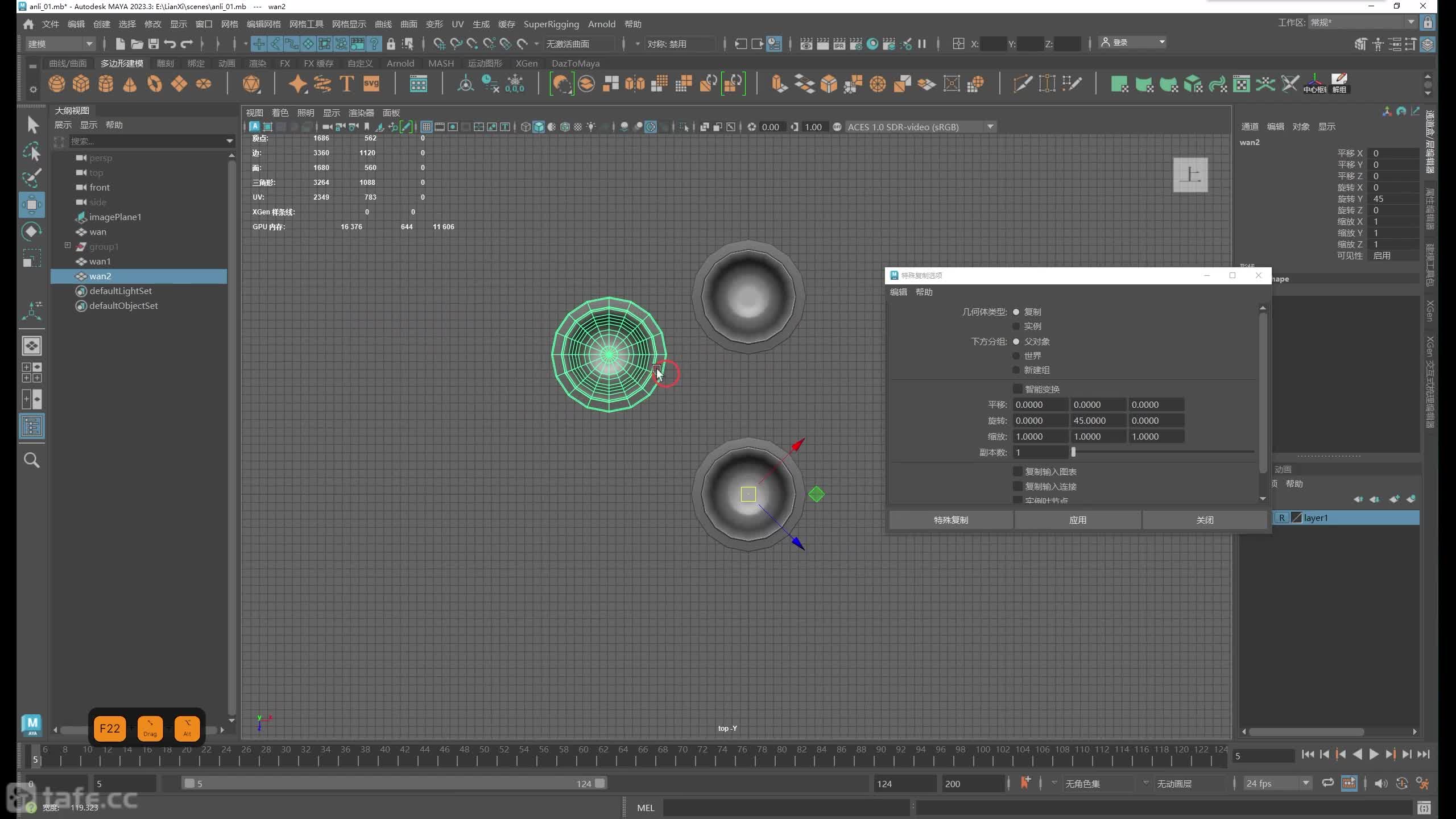Select the polygon cube shelf icon
Screen dimensions: 1456x819
click(81, 84)
